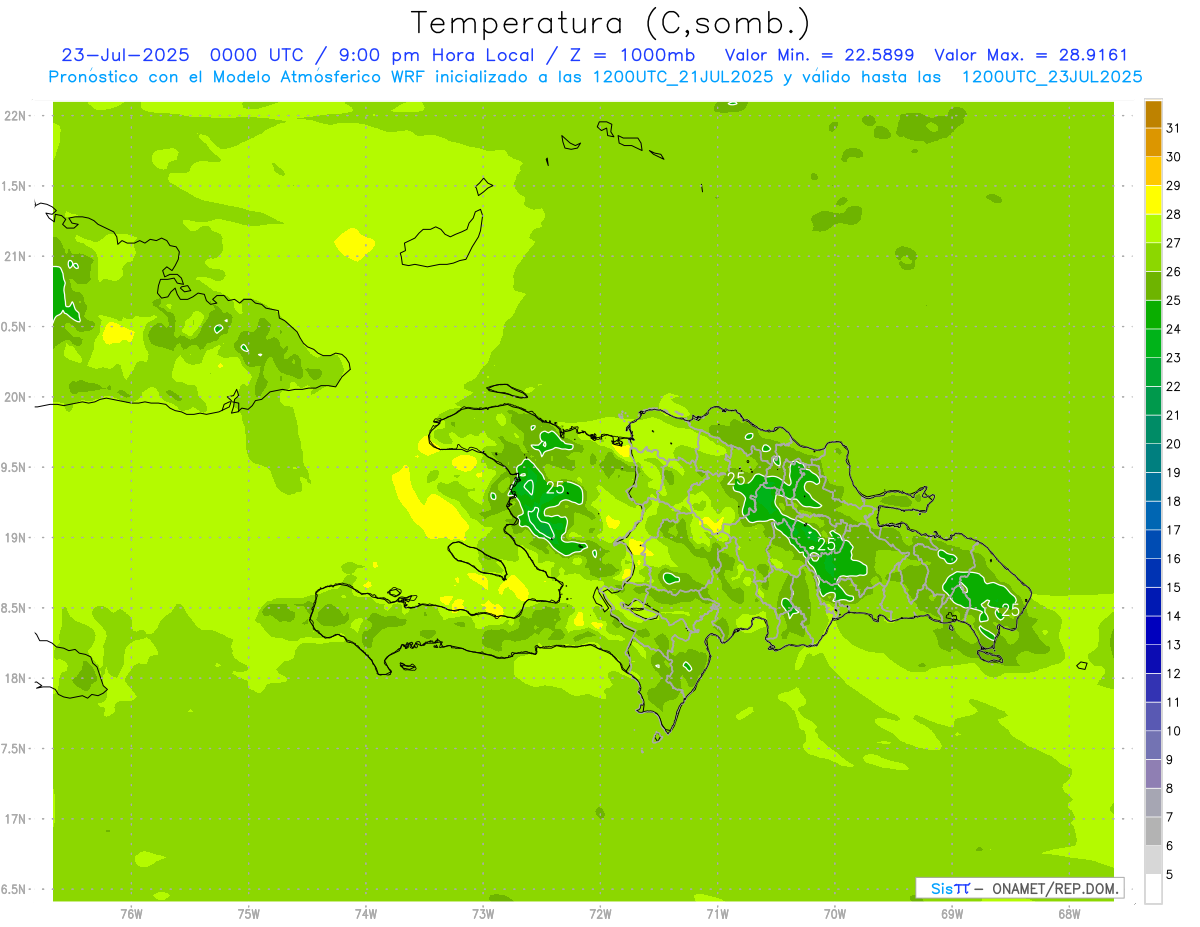Screen dimensions: 1200x927
Task: Click the "68W" longitude axis label
Action: tap(1069, 913)
